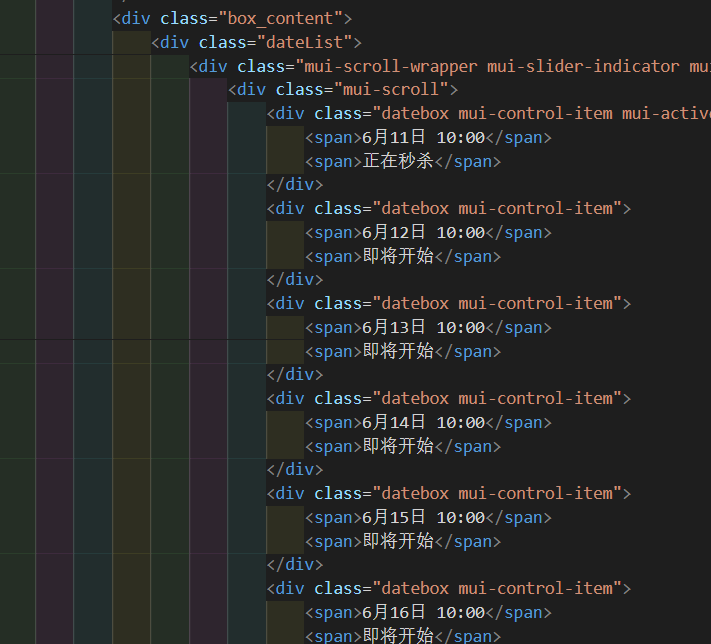Click datebox class value above 6月12日

tap(497, 209)
